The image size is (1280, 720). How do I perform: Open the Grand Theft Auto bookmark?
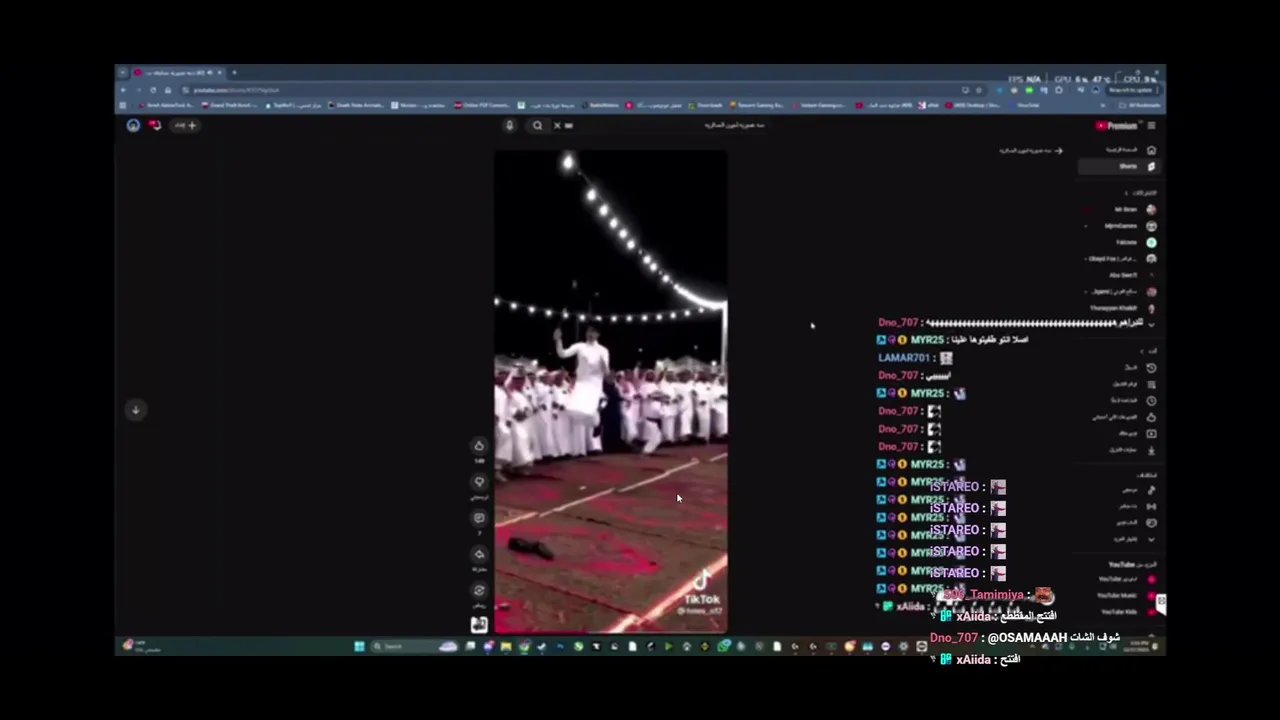click(229, 105)
